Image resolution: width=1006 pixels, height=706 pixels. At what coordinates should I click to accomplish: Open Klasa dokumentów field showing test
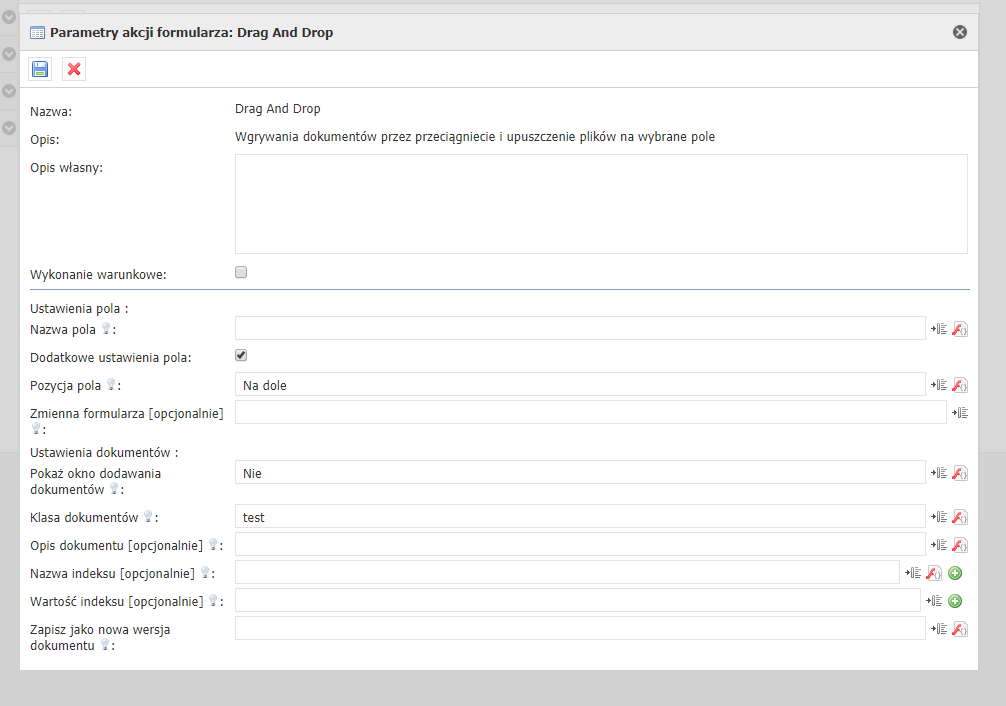[580, 517]
